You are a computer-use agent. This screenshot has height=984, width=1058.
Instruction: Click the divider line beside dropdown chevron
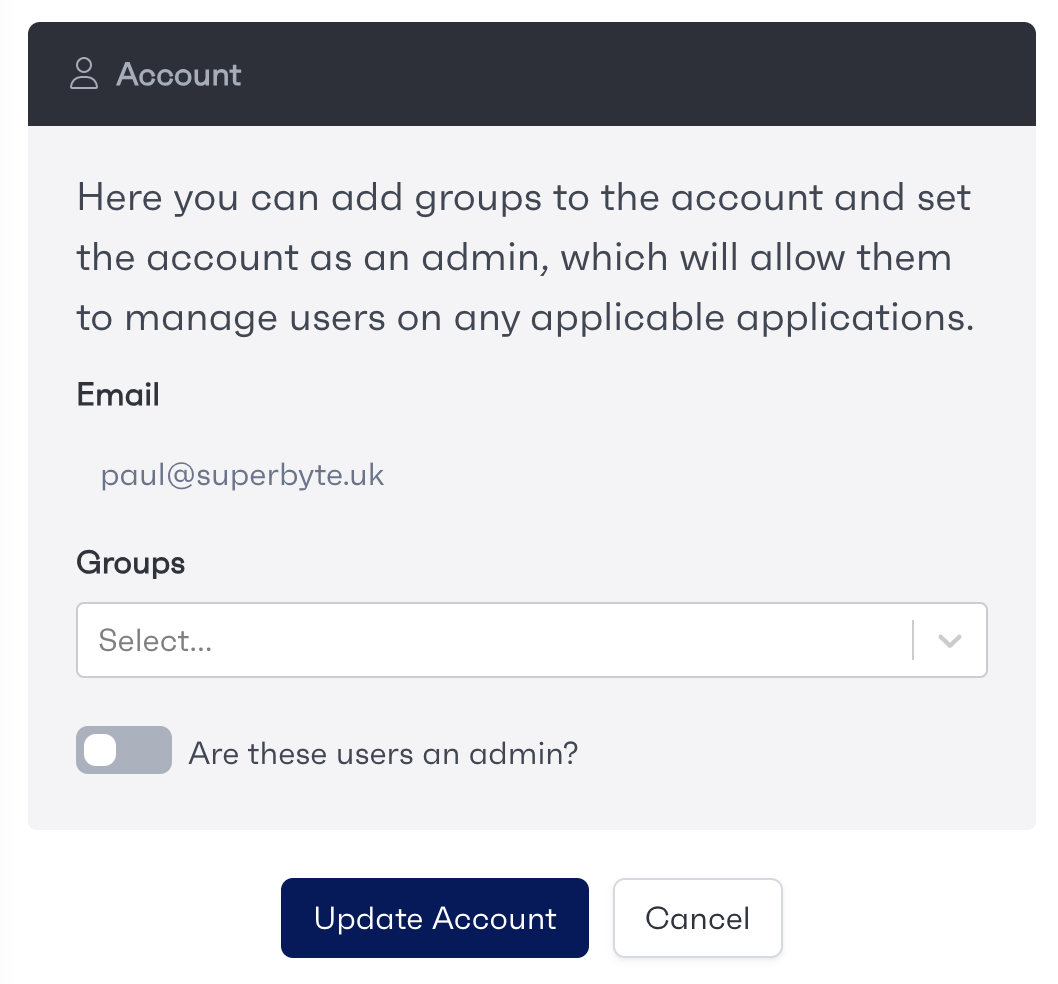[x=913, y=640]
